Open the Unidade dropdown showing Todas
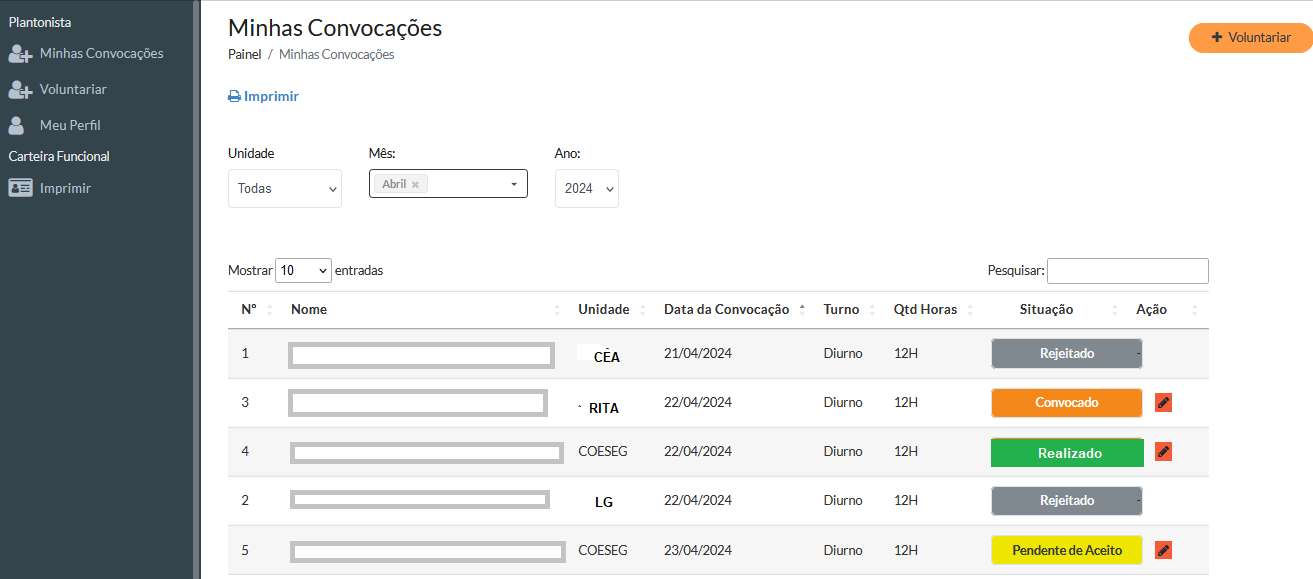 pos(285,188)
